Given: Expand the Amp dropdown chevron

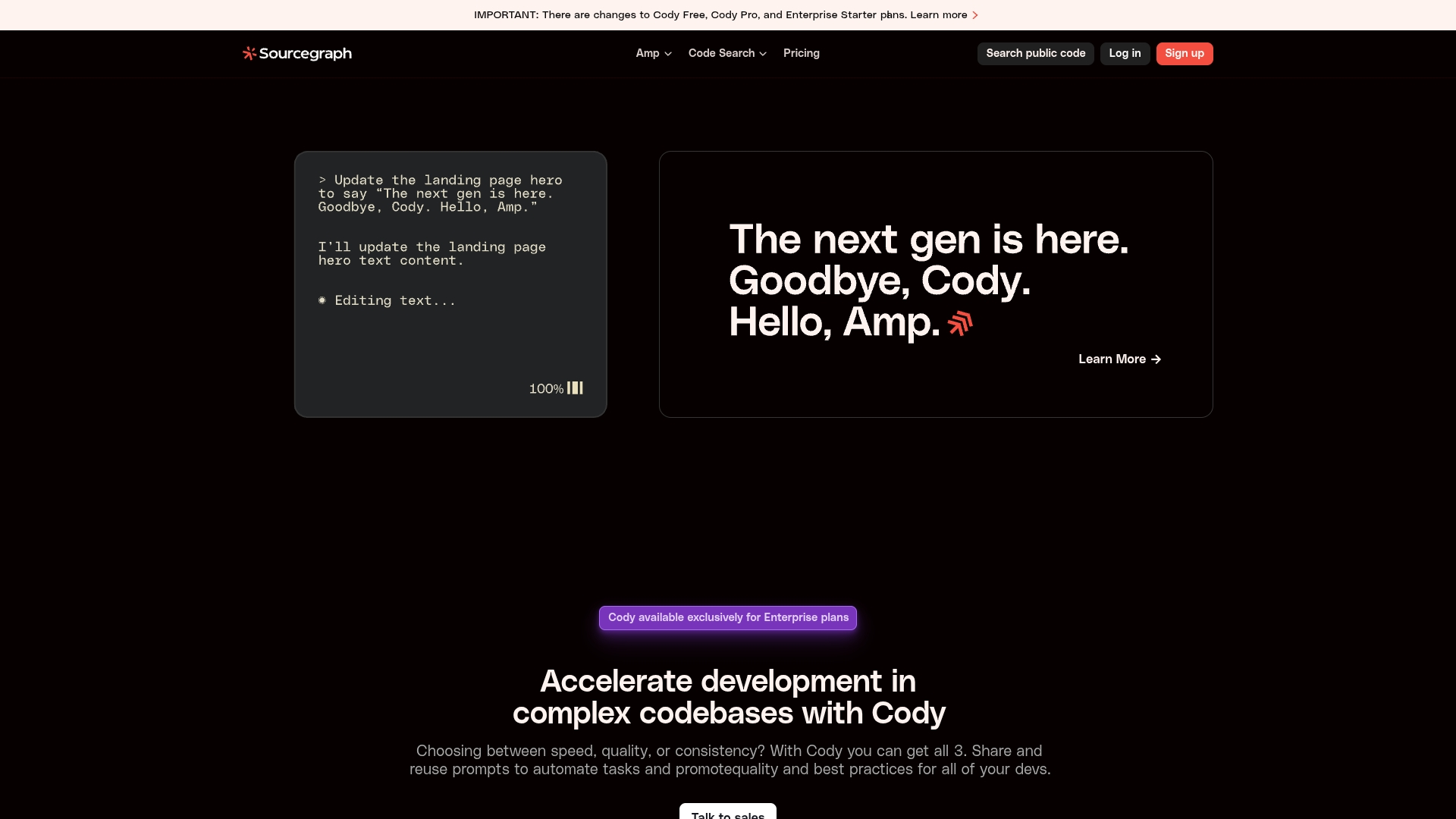Looking at the screenshot, I should coord(668,54).
